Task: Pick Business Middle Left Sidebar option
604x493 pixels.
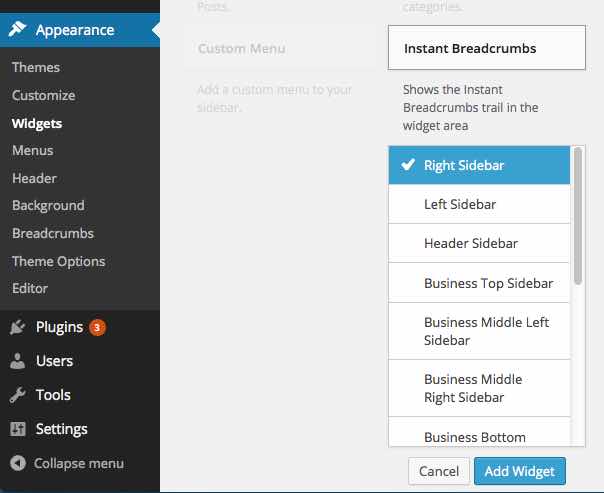Action: (x=479, y=331)
